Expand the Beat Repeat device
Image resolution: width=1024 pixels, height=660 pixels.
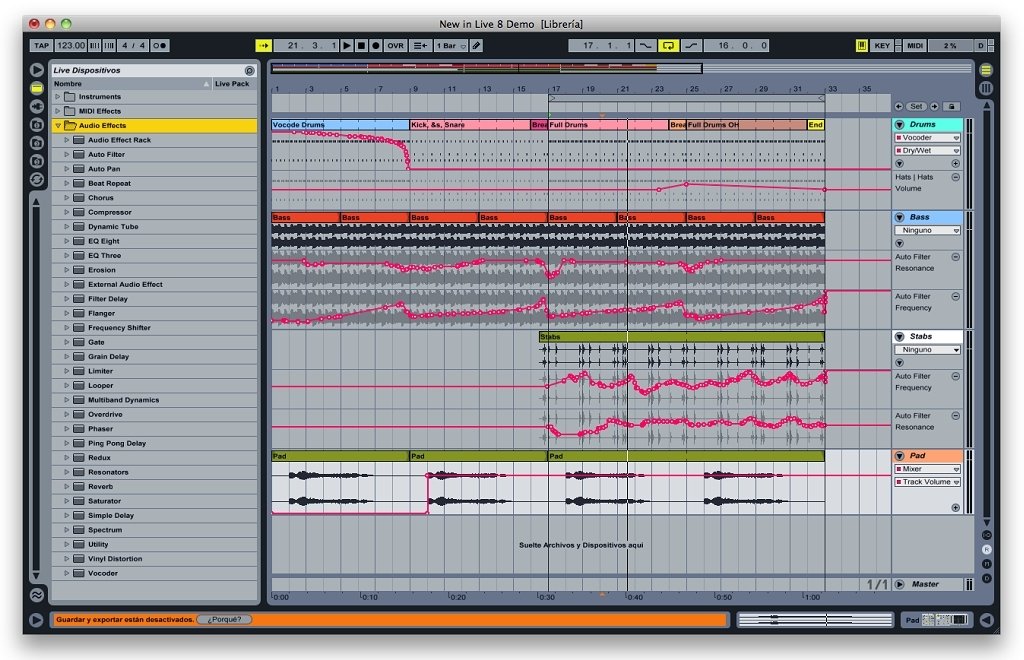coord(67,183)
